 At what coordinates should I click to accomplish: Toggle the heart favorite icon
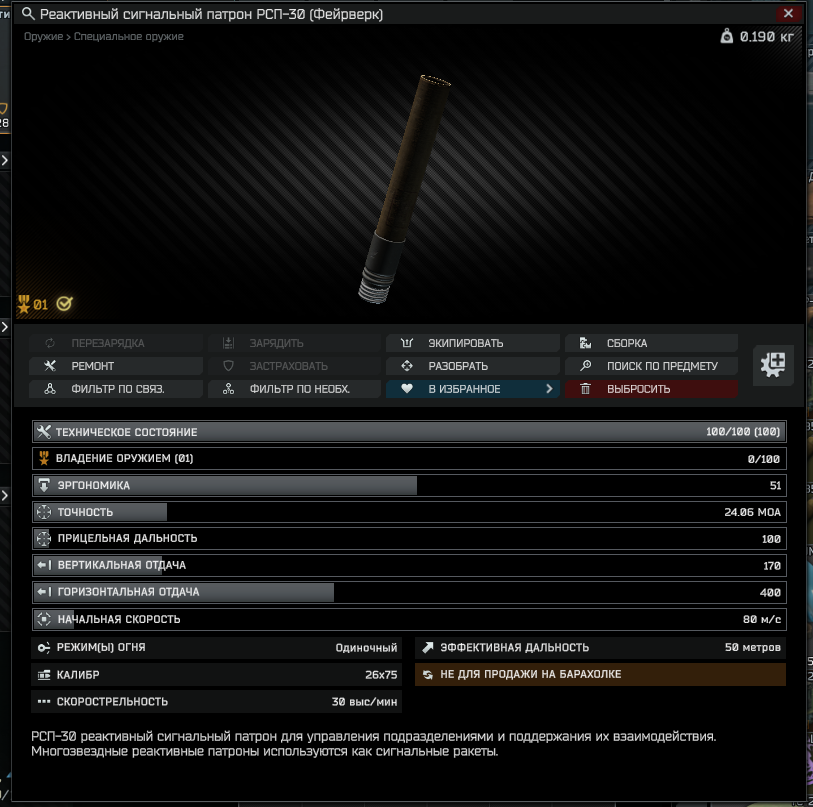[x=407, y=388]
